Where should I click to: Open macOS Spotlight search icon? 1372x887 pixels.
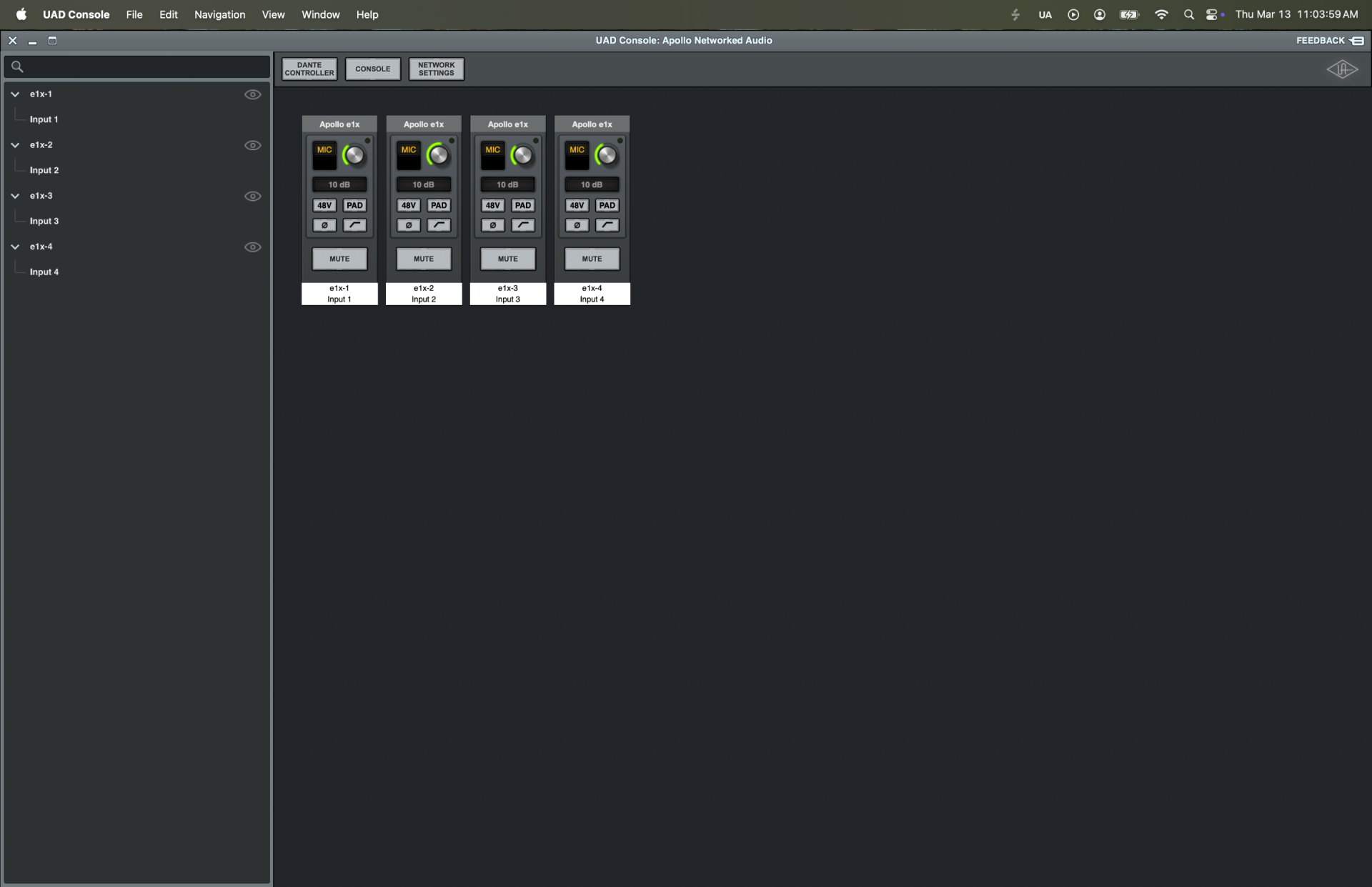1188,14
